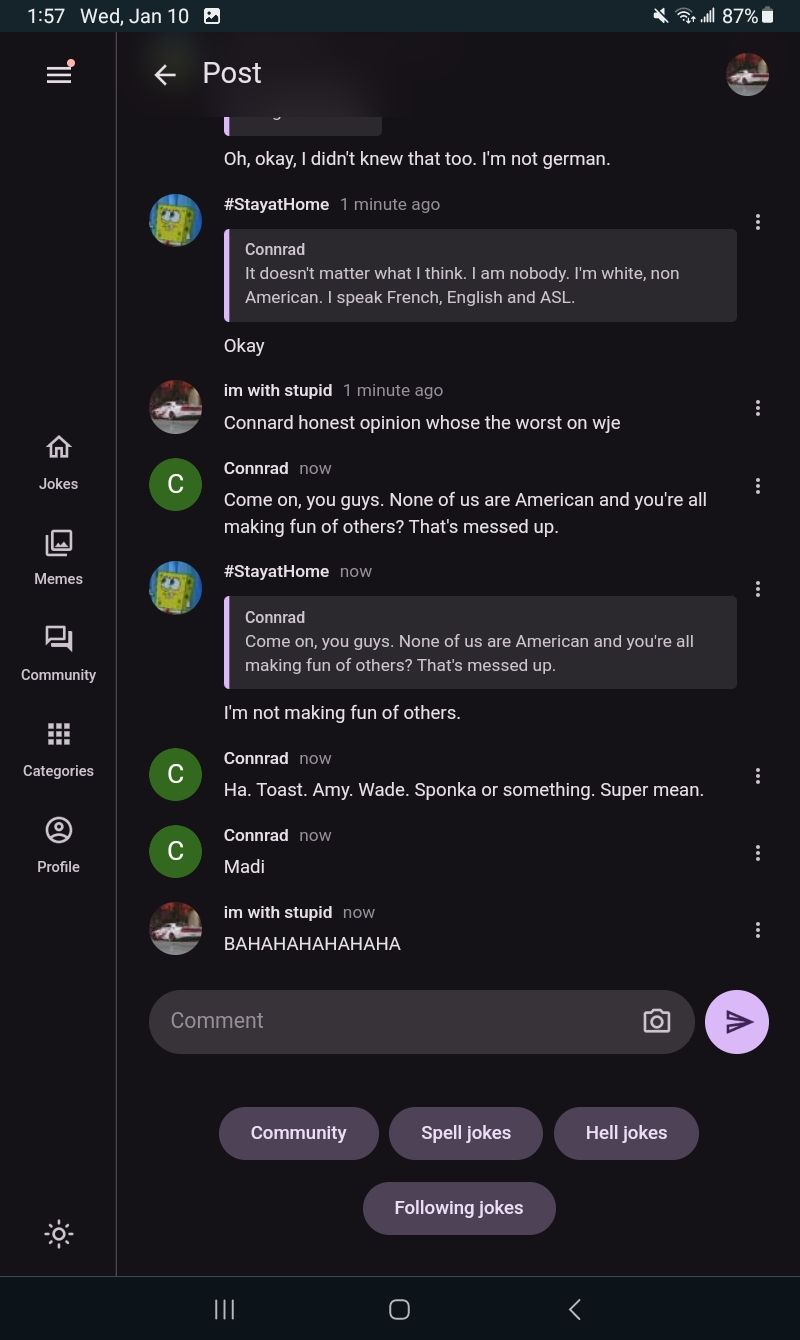800x1340 pixels.
Task: Select the Hell jokes chip
Action: (626, 1133)
